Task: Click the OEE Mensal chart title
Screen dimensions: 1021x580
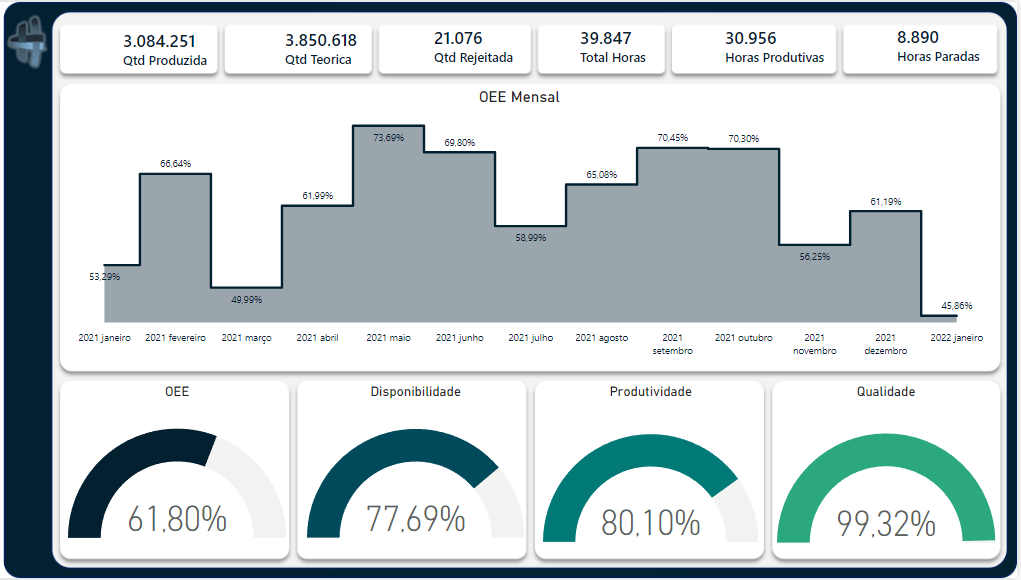Action: tap(519, 97)
